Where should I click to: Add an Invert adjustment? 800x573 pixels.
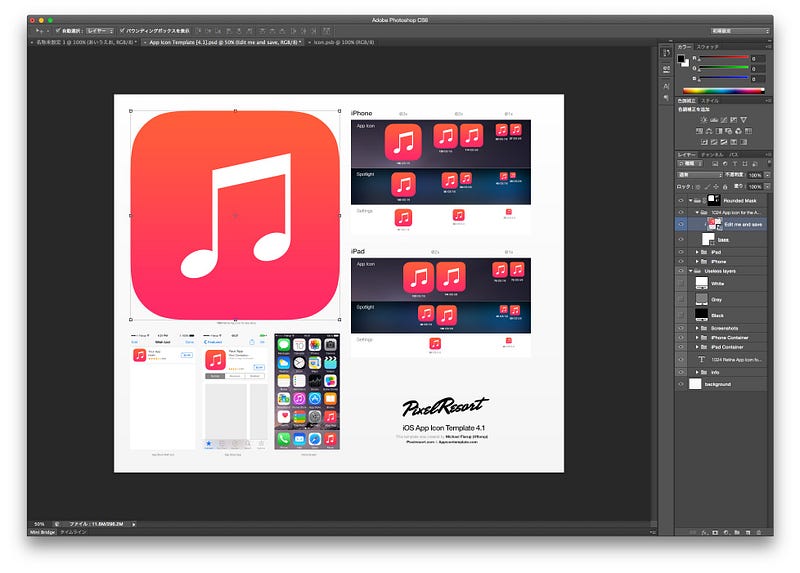coord(704,142)
